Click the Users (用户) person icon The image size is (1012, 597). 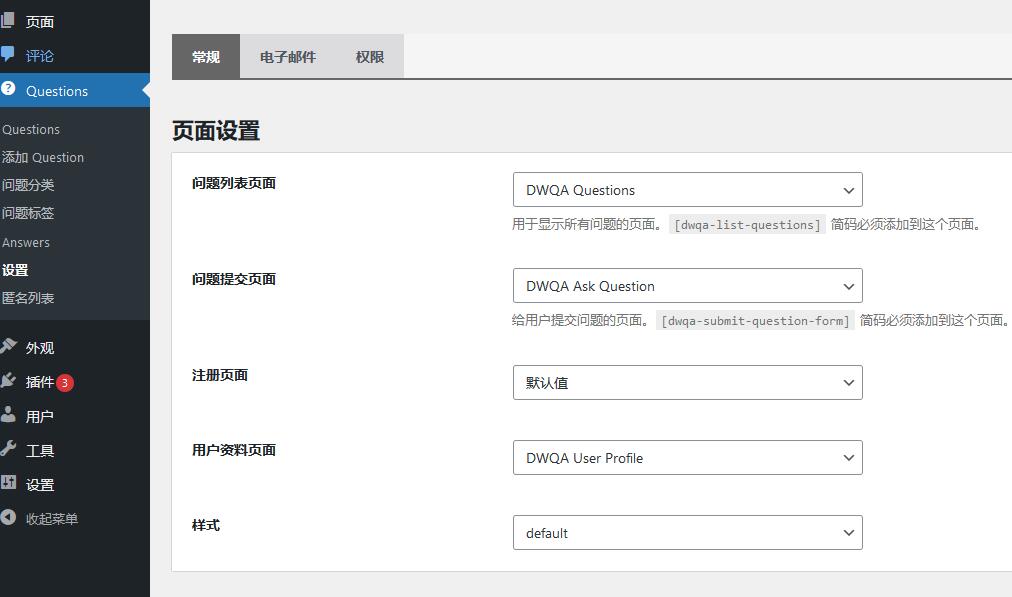coord(8,414)
